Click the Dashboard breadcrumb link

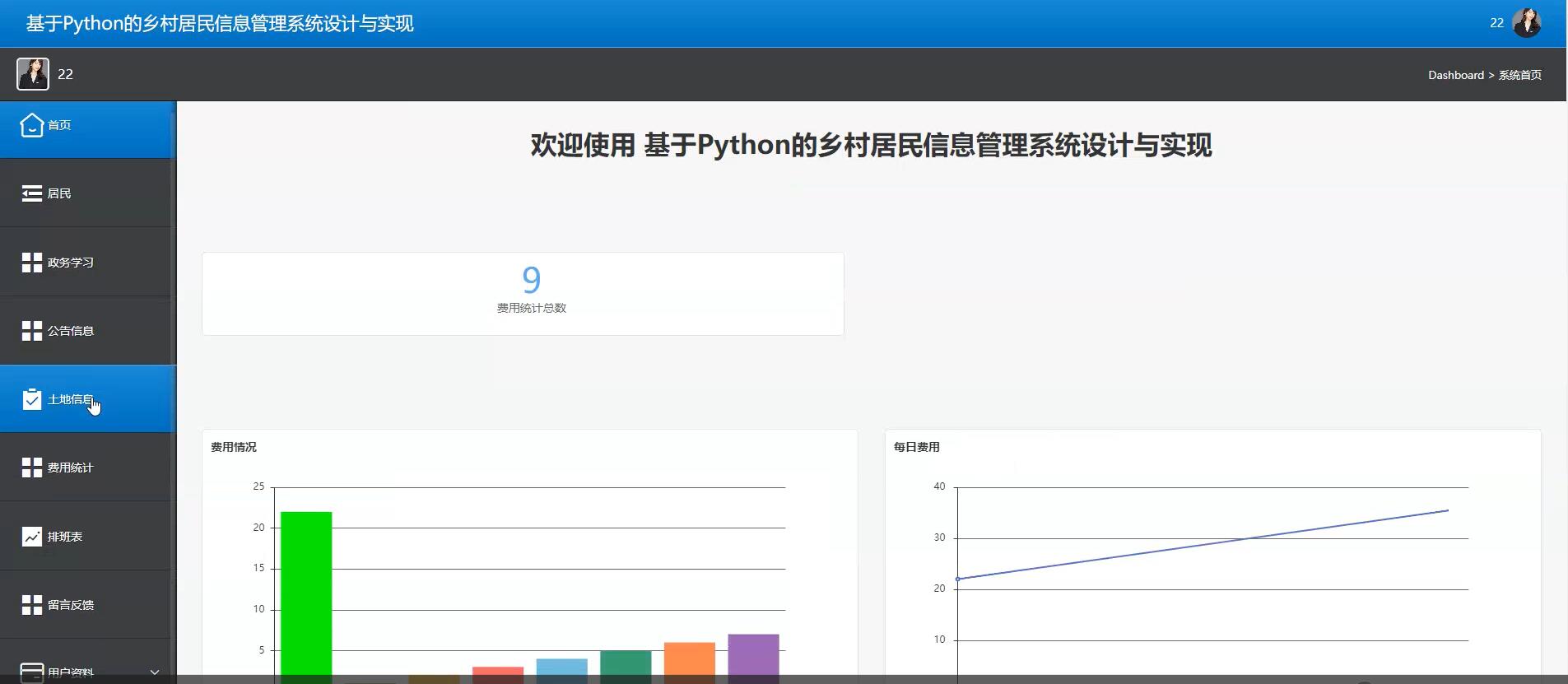[x=1455, y=75]
